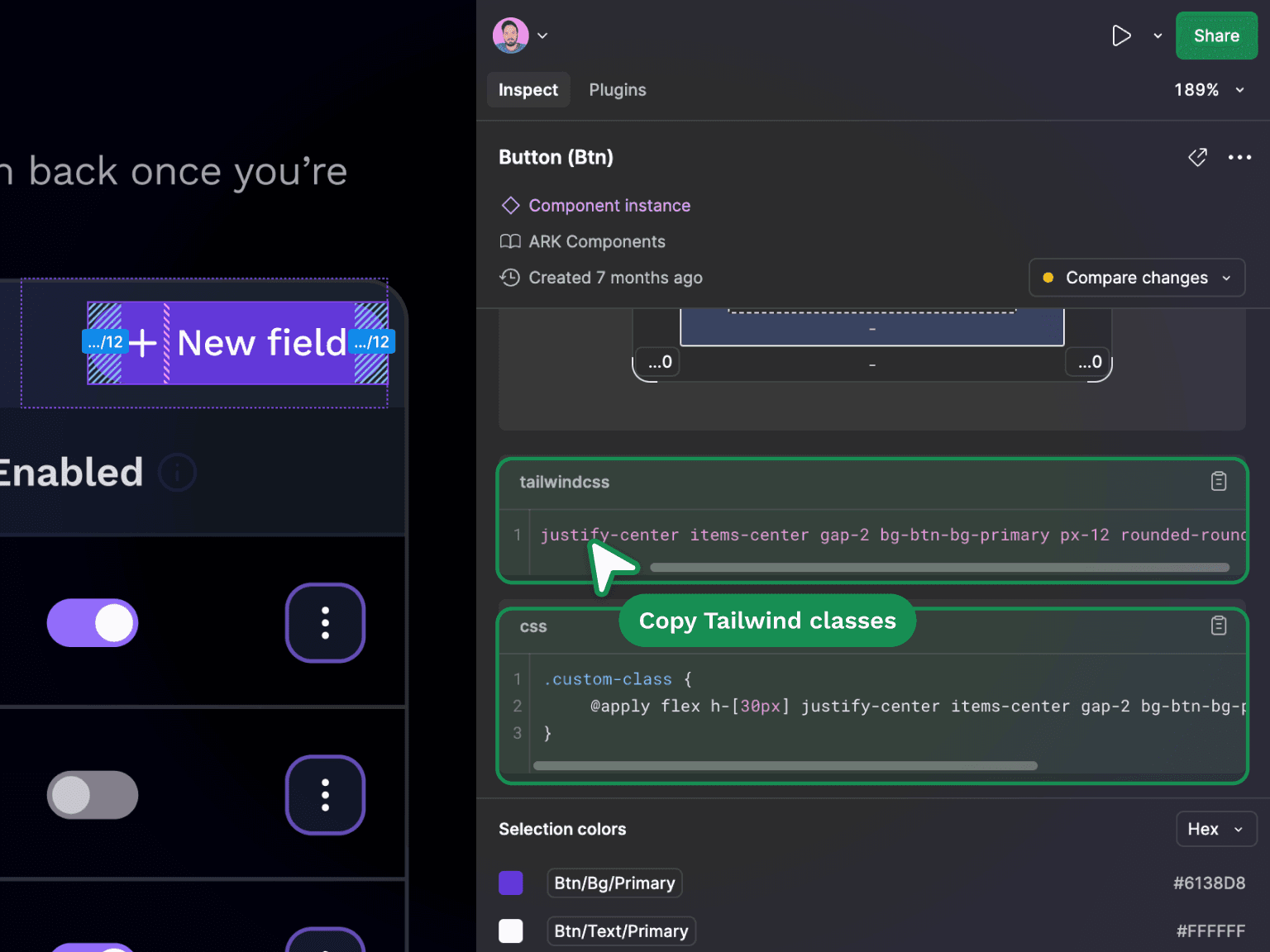
Task: Click the Present play icon
Action: click(1121, 36)
